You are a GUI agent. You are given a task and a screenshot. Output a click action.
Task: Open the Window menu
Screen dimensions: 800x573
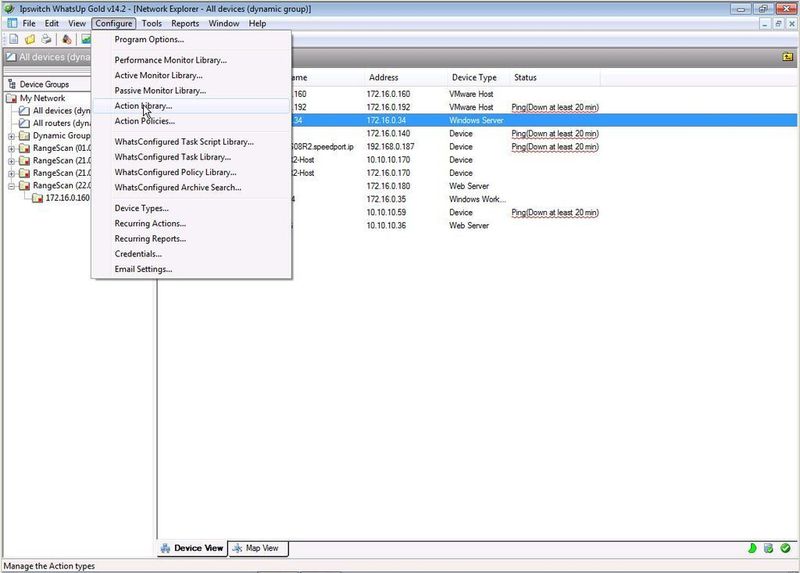[x=223, y=23]
